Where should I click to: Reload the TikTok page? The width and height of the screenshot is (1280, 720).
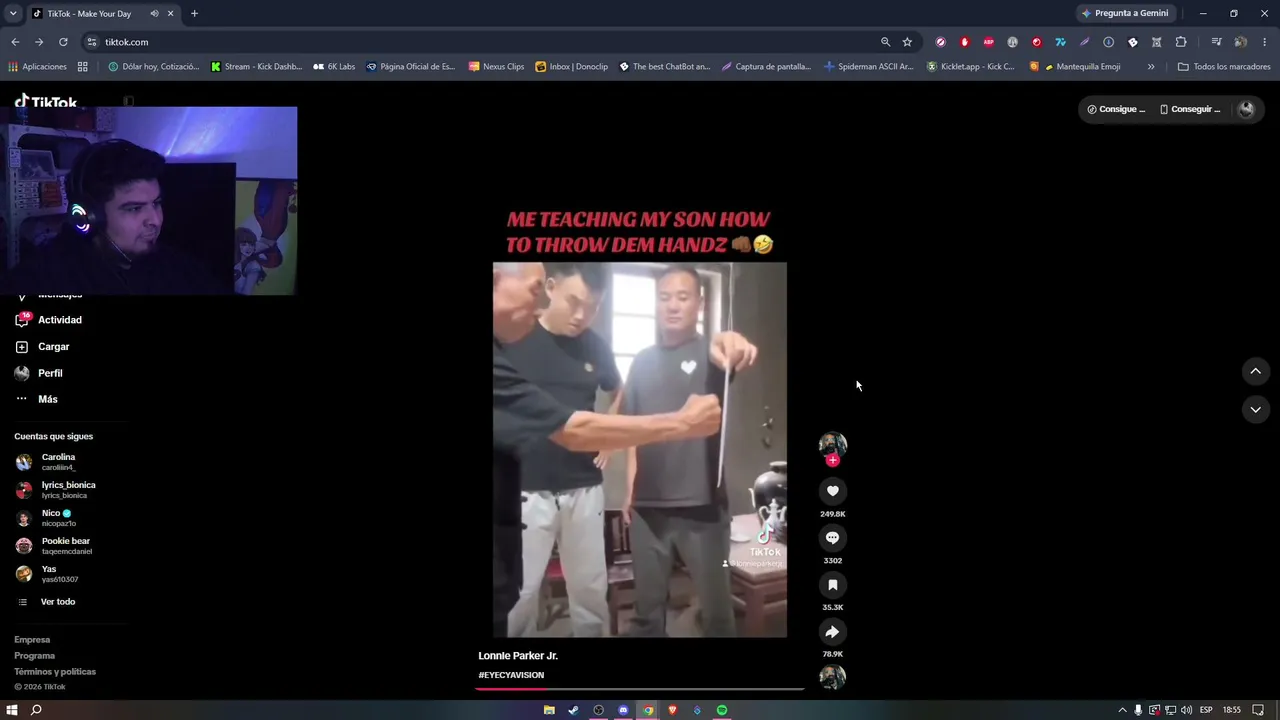click(x=63, y=42)
